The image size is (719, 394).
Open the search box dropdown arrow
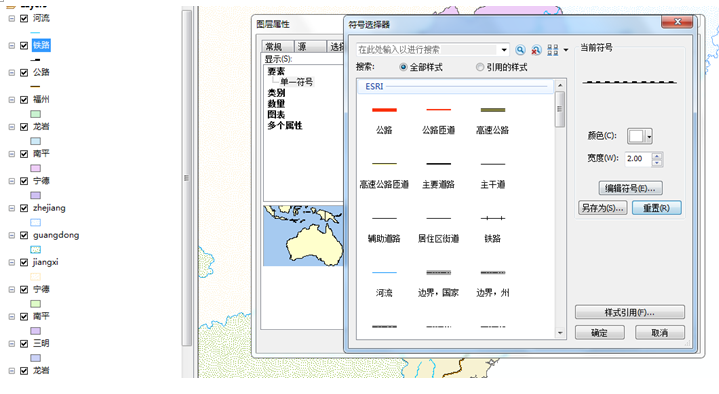coord(504,50)
